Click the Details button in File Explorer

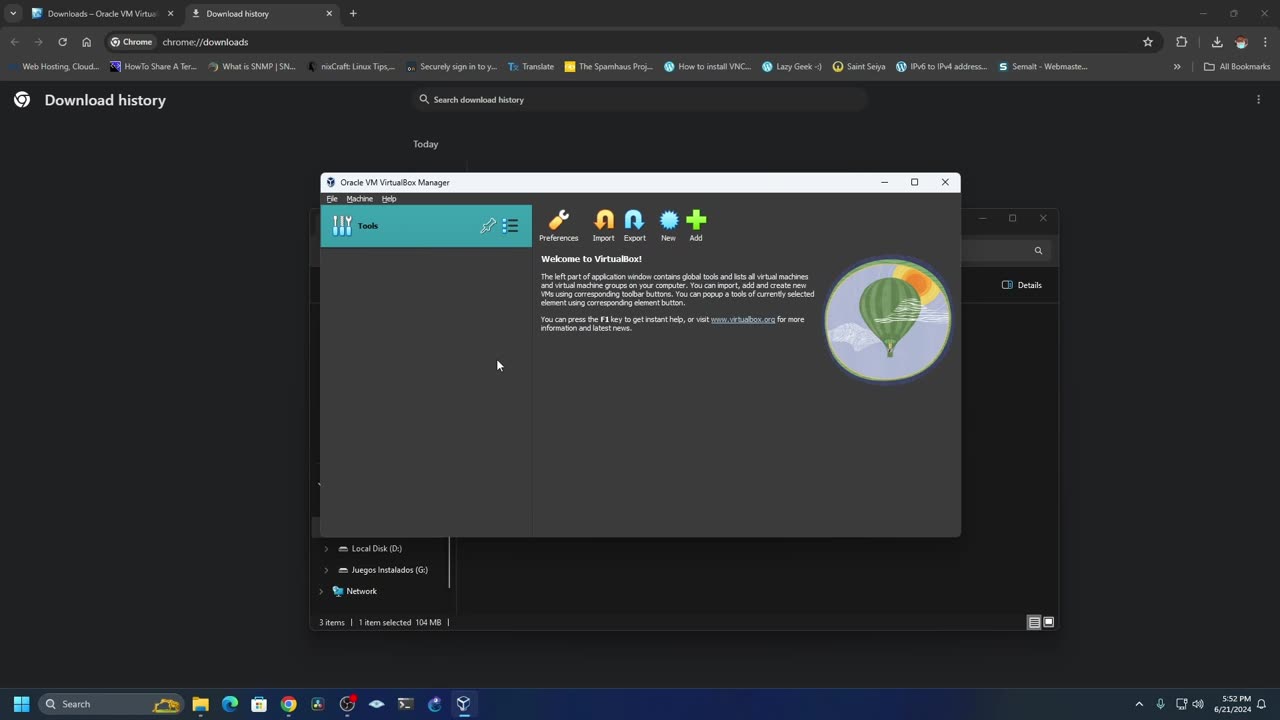tap(1022, 285)
